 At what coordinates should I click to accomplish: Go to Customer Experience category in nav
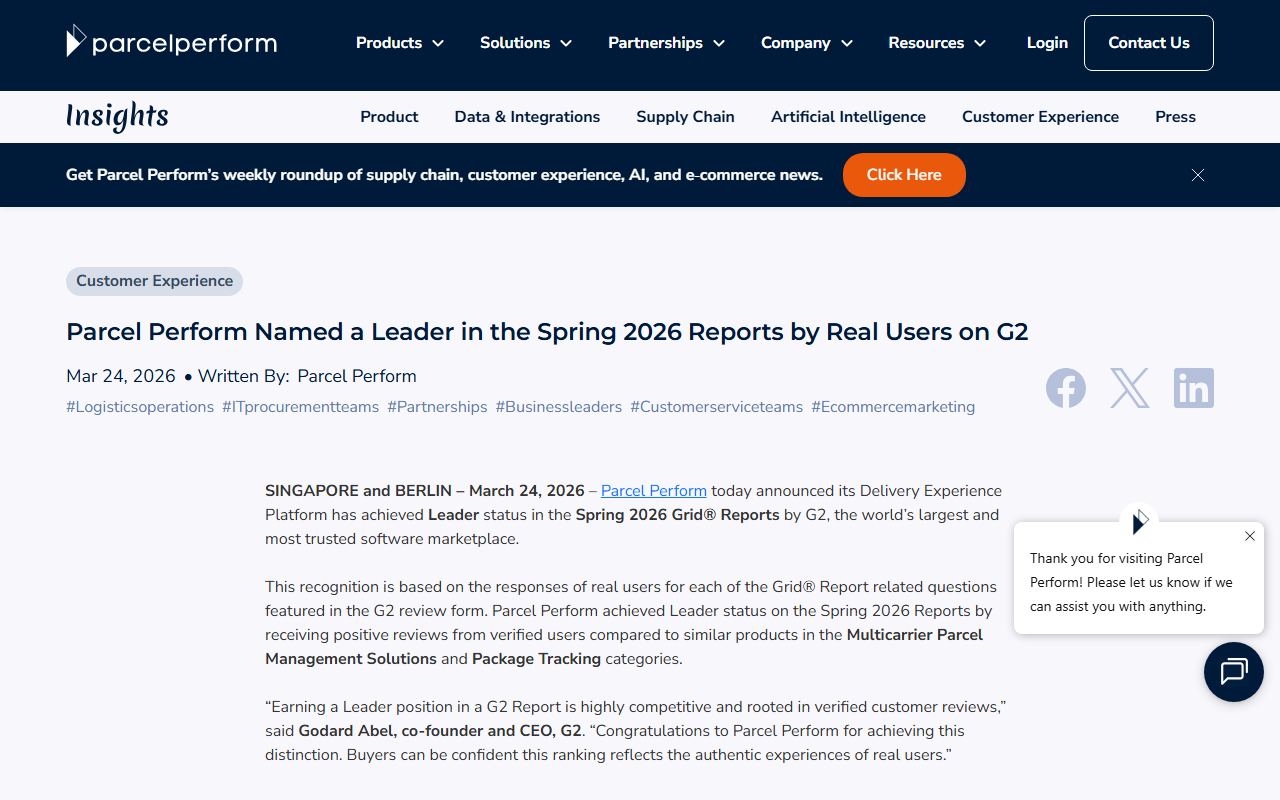[1040, 117]
